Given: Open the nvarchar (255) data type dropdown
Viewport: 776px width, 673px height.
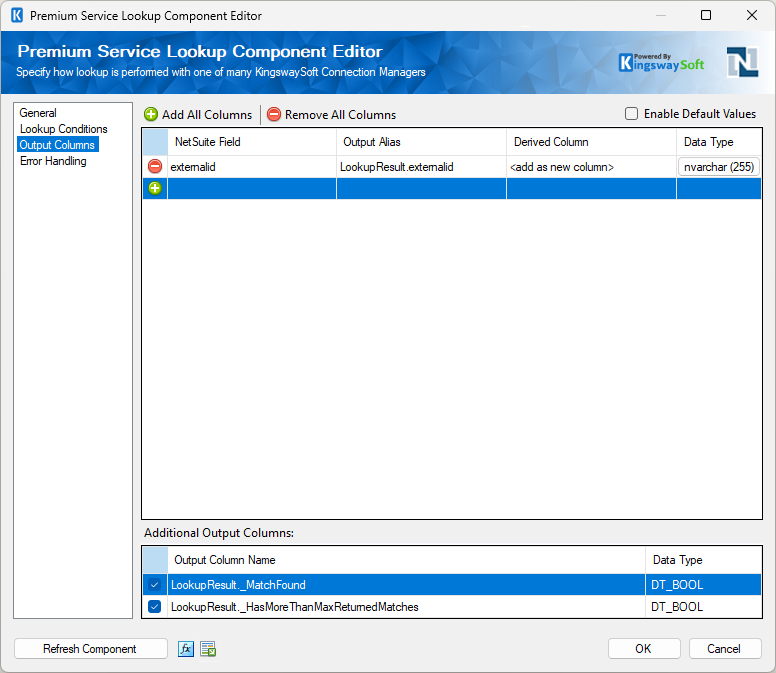Looking at the screenshot, I should pos(719,167).
